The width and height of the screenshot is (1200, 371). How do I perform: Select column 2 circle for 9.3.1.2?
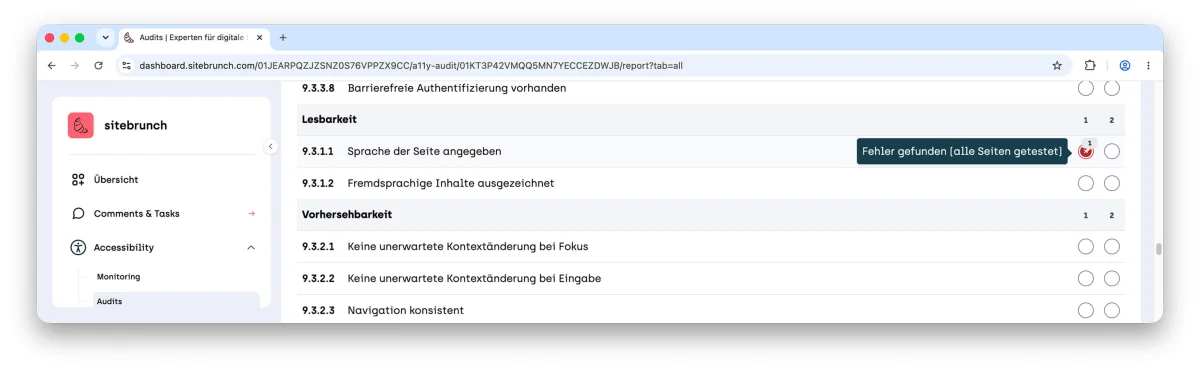click(1112, 183)
